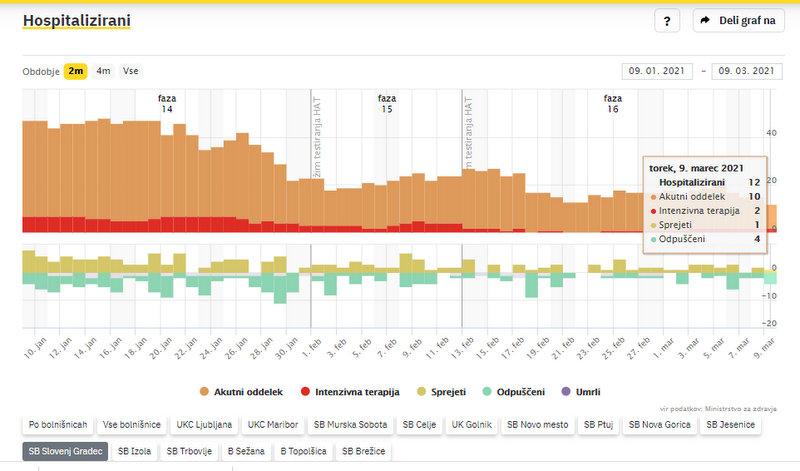The height and width of the screenshot is (471, 800).
Task: Open the end date field 09. 03. 2021
Action: point(743,71)
